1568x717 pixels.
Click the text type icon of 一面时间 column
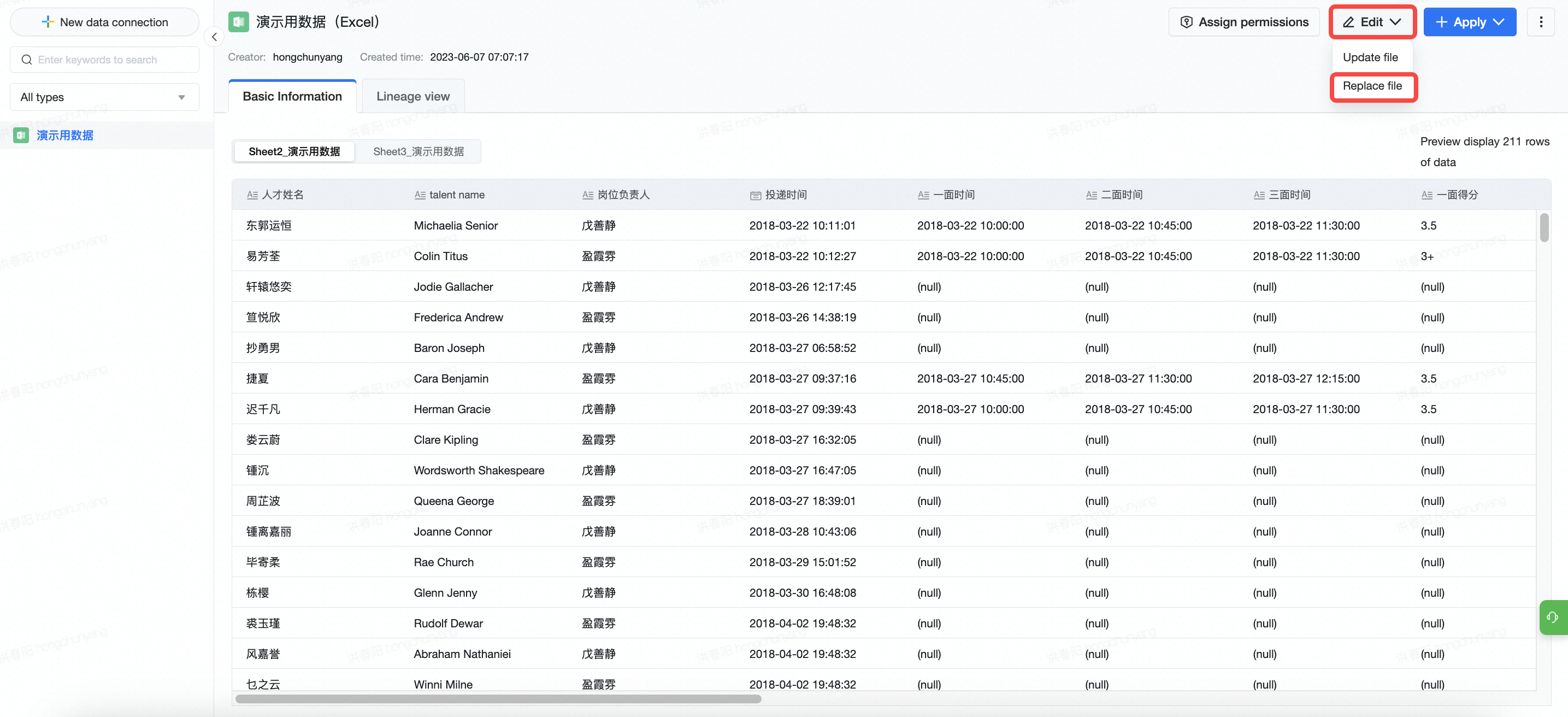[x=923, y=195]
